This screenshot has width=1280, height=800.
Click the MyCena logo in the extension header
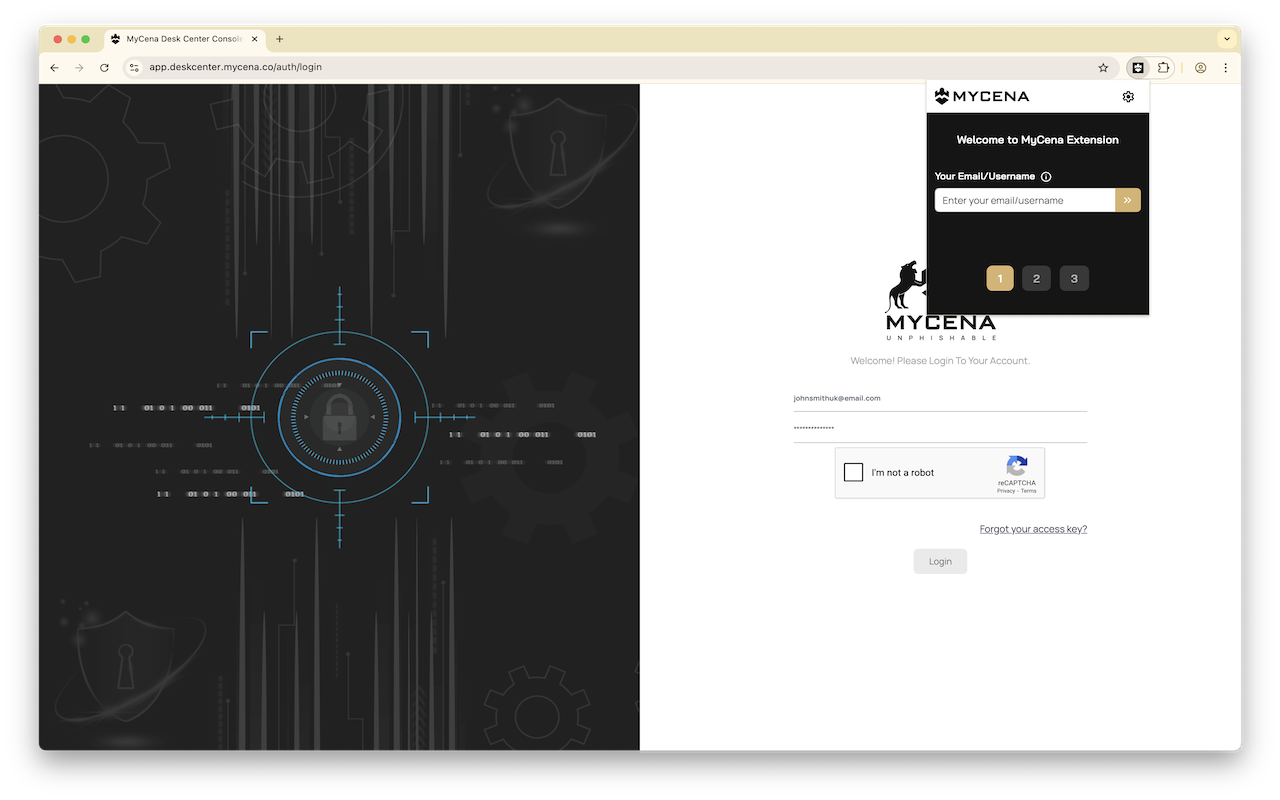[981, 97]
